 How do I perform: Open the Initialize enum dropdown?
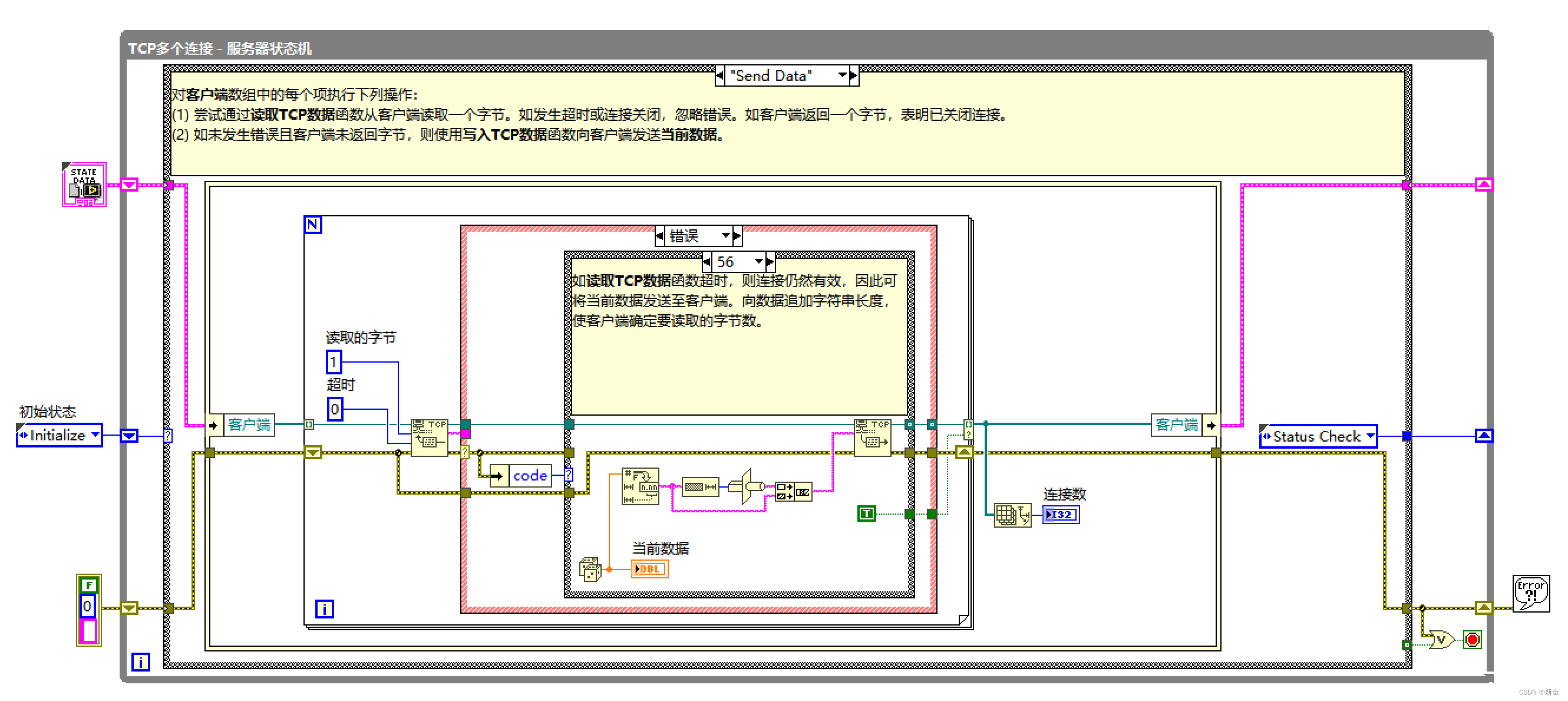[x=95, y=435]
